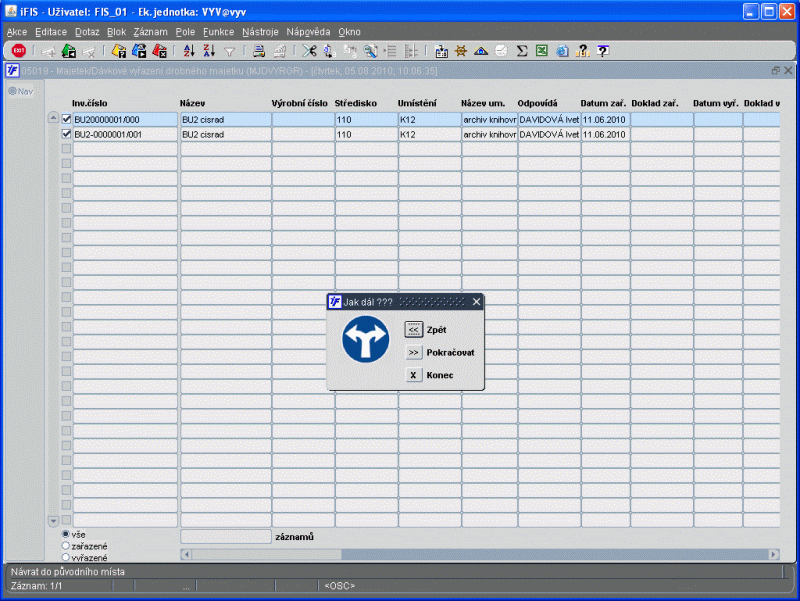Click the '<<' Zpět button in dialog

(x=413, y=330)
